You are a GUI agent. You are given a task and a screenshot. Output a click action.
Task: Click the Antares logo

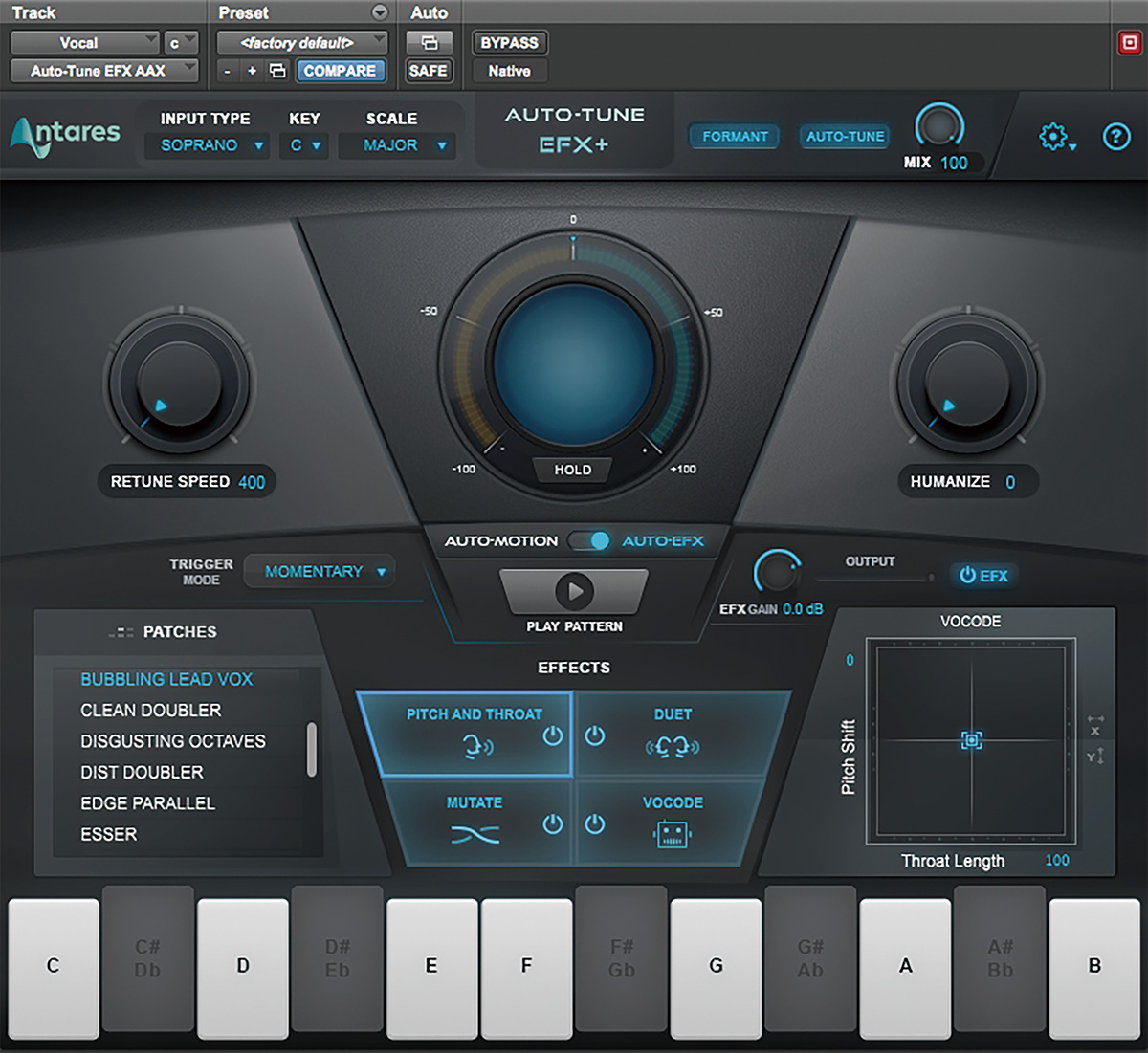coord(65,136)
